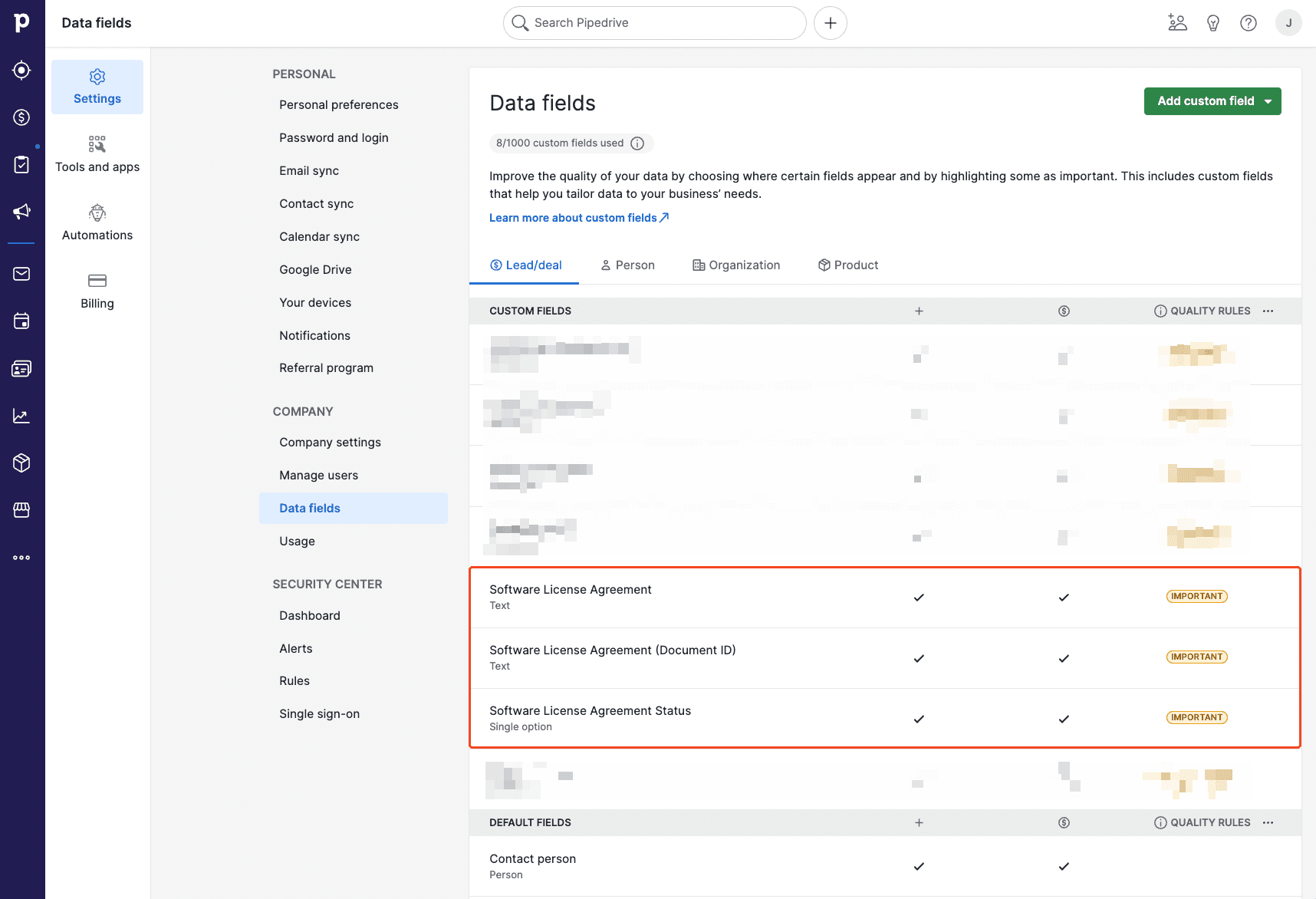1316x899 pixels.
Task: Toggle add-view checkmark for Software License Agreement
Action: click(918, 597)
